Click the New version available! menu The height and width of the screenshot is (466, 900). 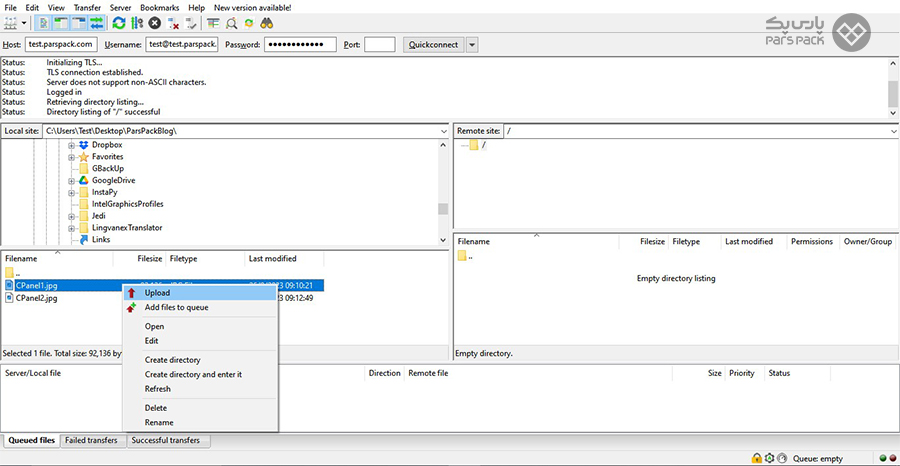pos(253,8)
